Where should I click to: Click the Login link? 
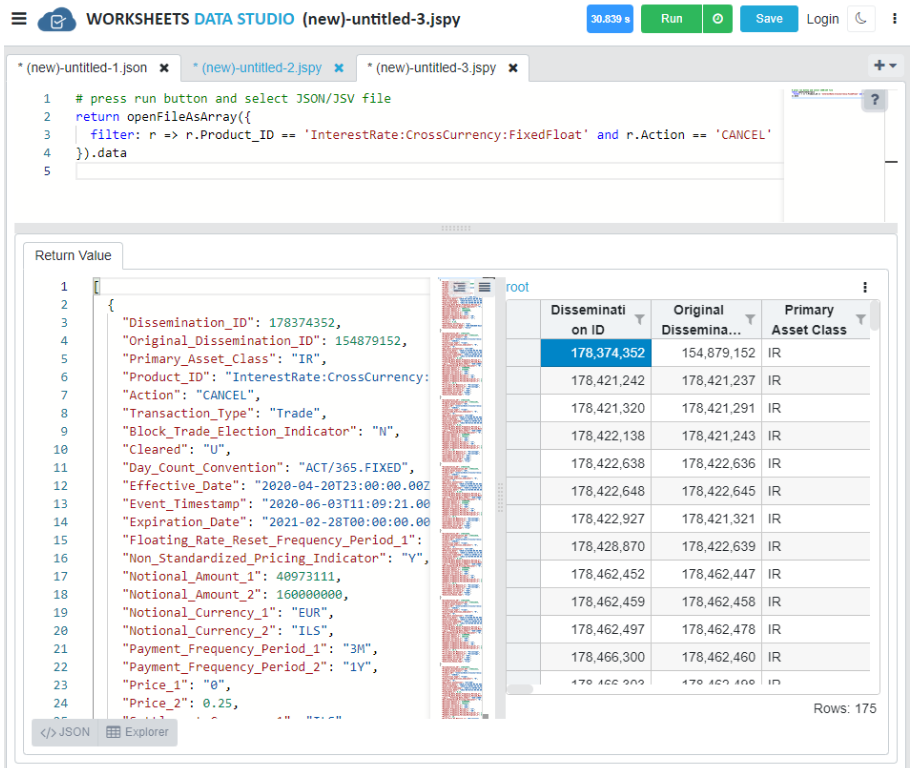(823, 18)
